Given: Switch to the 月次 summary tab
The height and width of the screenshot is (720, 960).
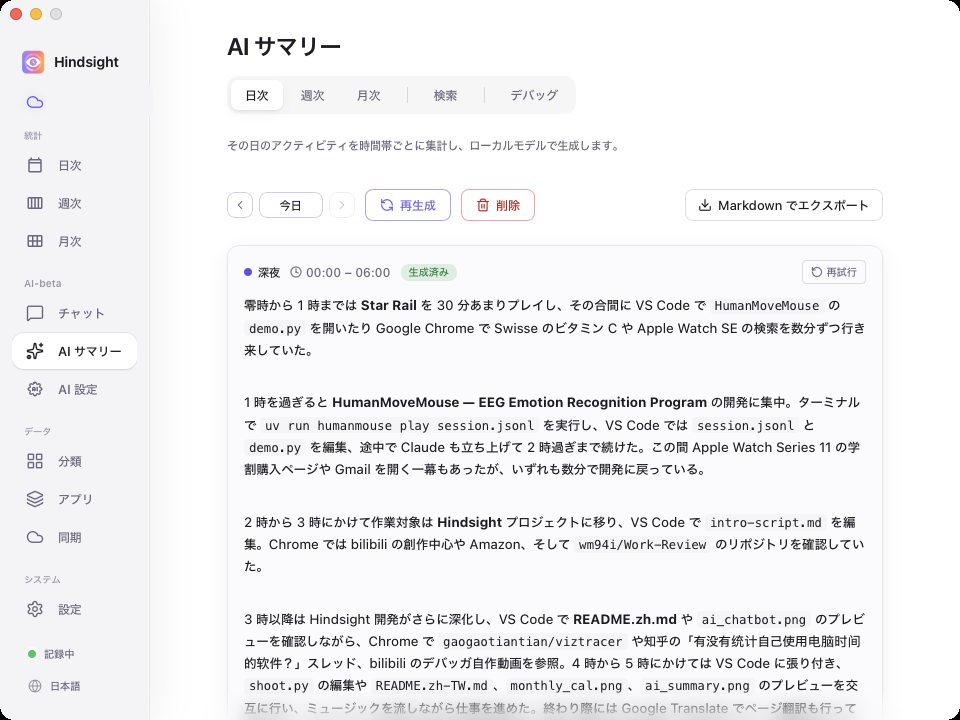Looking at the screenshot, I should click(369, 95).
